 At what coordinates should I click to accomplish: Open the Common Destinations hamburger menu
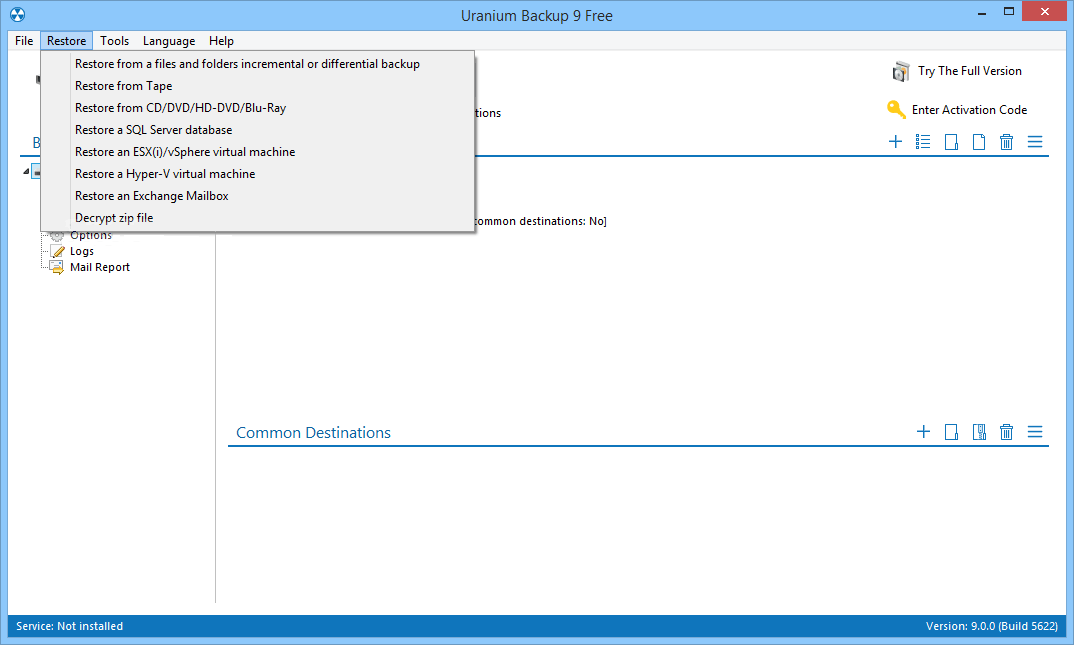point(1035,432)
